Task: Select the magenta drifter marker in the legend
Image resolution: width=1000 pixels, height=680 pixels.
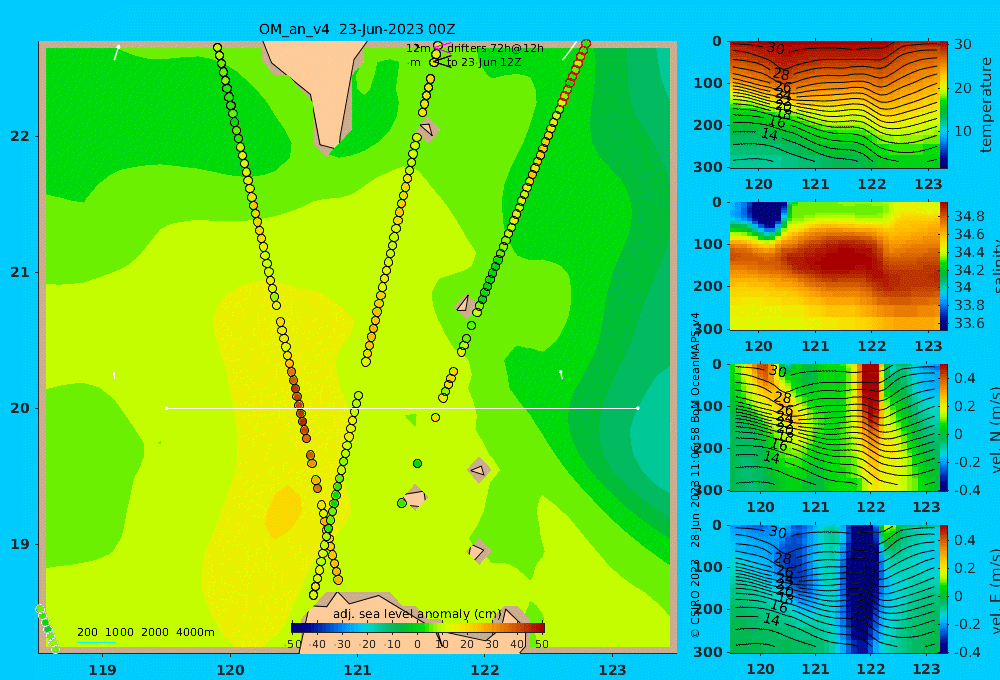Action: click(440, 46)
